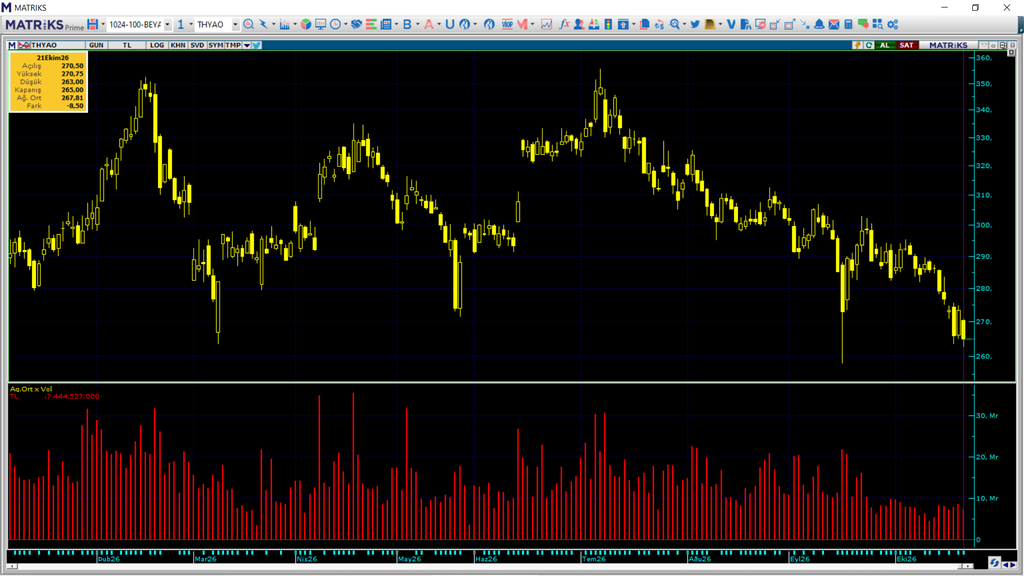This screenshot has height=576, width=1024.
Task: Click the horizontal scrollbar below the chart
Action: point(489,566)
